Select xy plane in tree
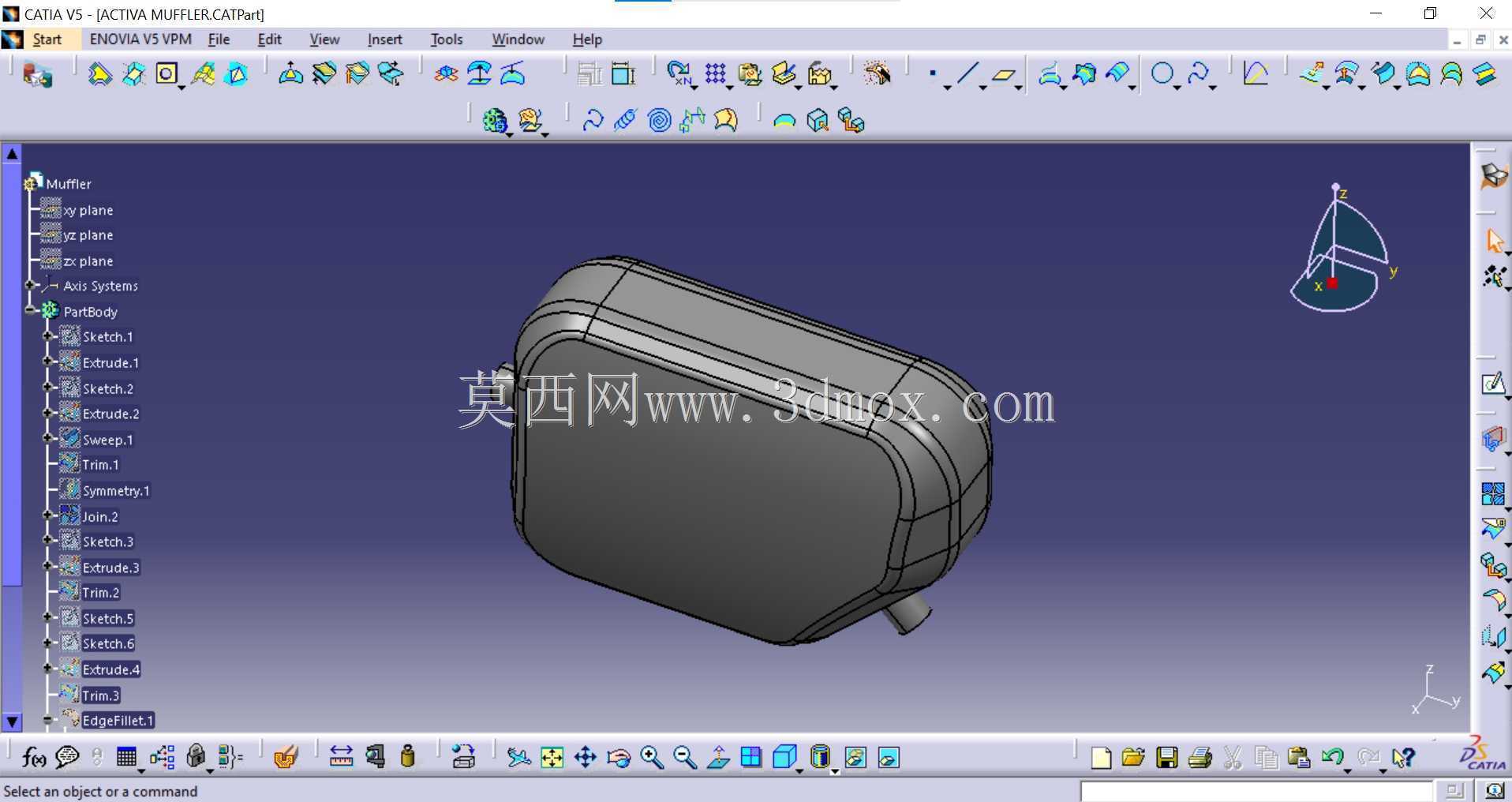This screenshot has width=1512, height=802. tap(88, 210)
